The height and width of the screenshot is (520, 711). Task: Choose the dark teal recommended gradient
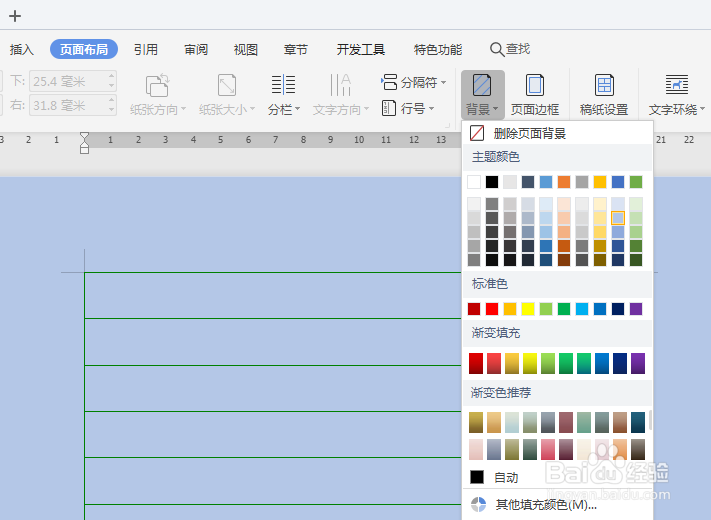pos(638,422)
